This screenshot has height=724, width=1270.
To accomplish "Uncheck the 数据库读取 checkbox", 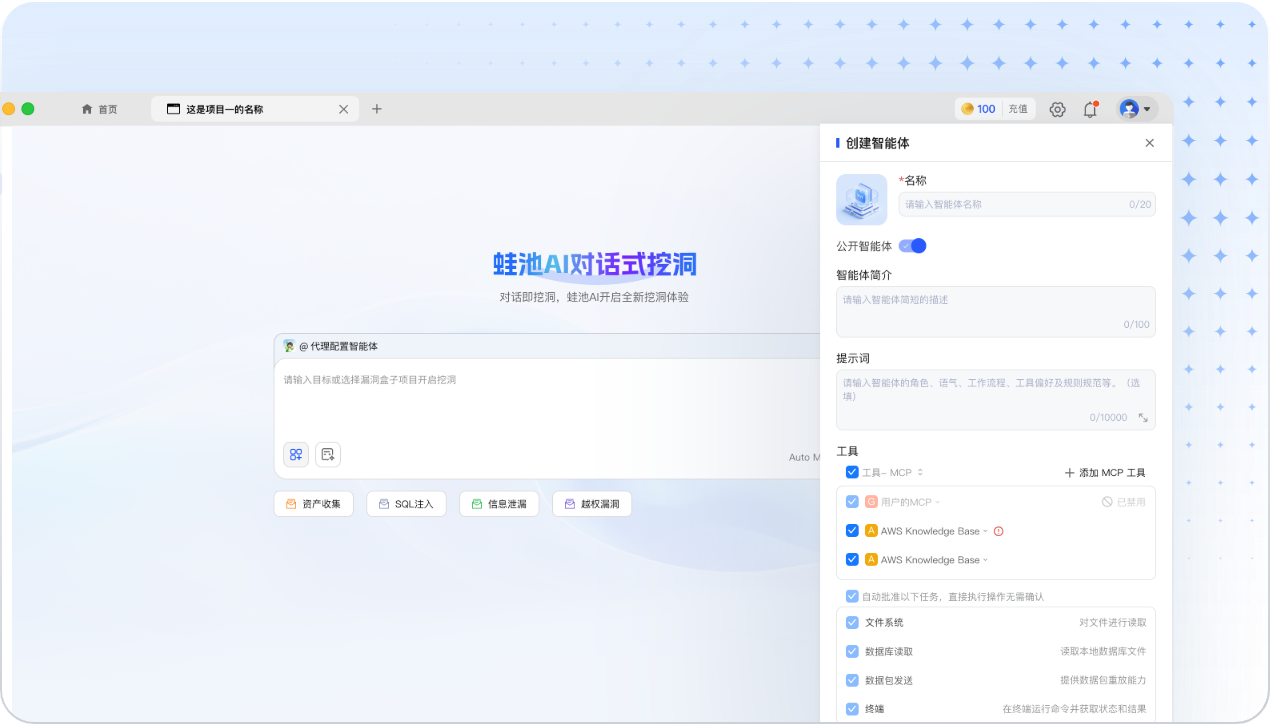I will pyautogui.click(x=852, y=651).
